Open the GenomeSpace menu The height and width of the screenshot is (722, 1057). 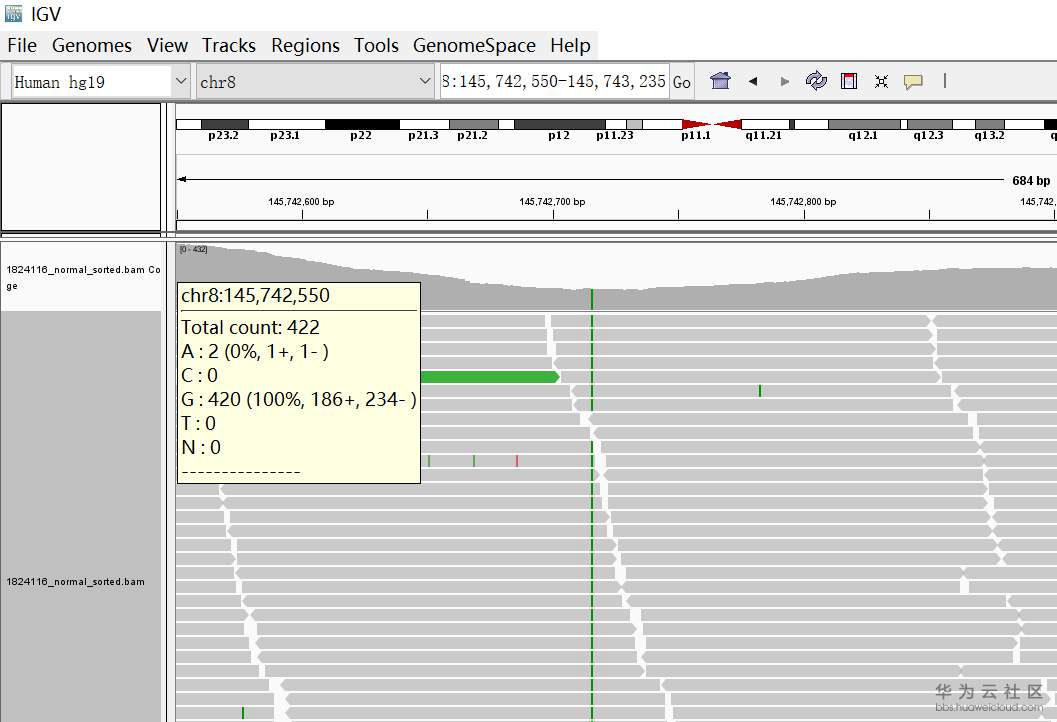pyautogui.click(x=474, y=45)
